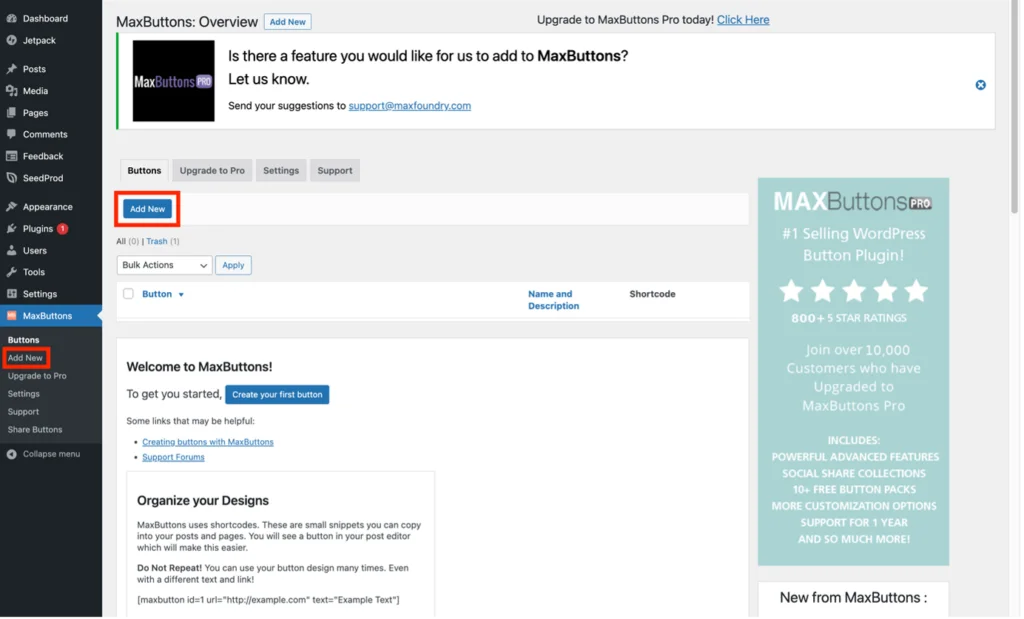The width and height of the screenshot is (1024, 619).
Task: Click the Collapse menu arrow icon
Action: [x=11, y=454]
